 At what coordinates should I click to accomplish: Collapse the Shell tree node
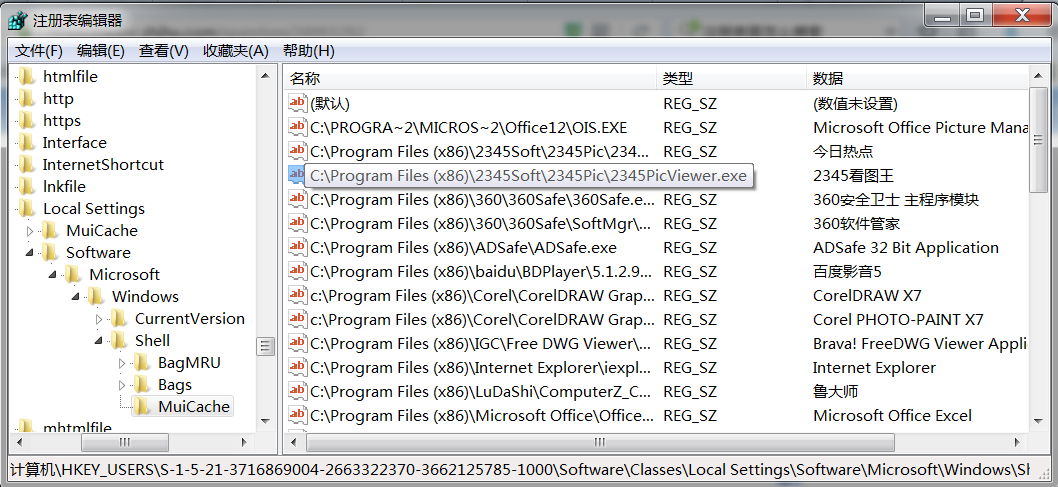(99, 340)
